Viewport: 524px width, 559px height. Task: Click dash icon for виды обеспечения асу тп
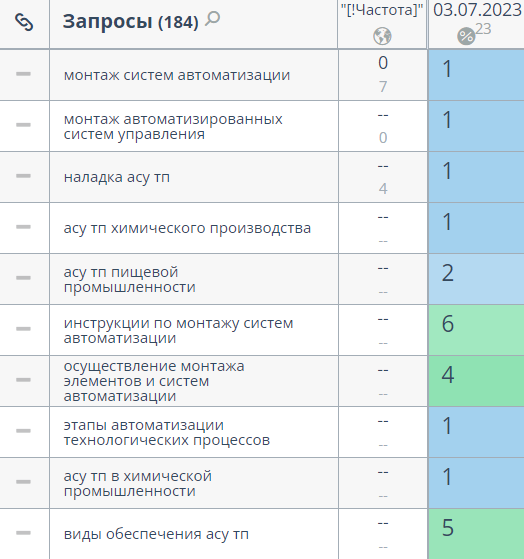[23, 533]
